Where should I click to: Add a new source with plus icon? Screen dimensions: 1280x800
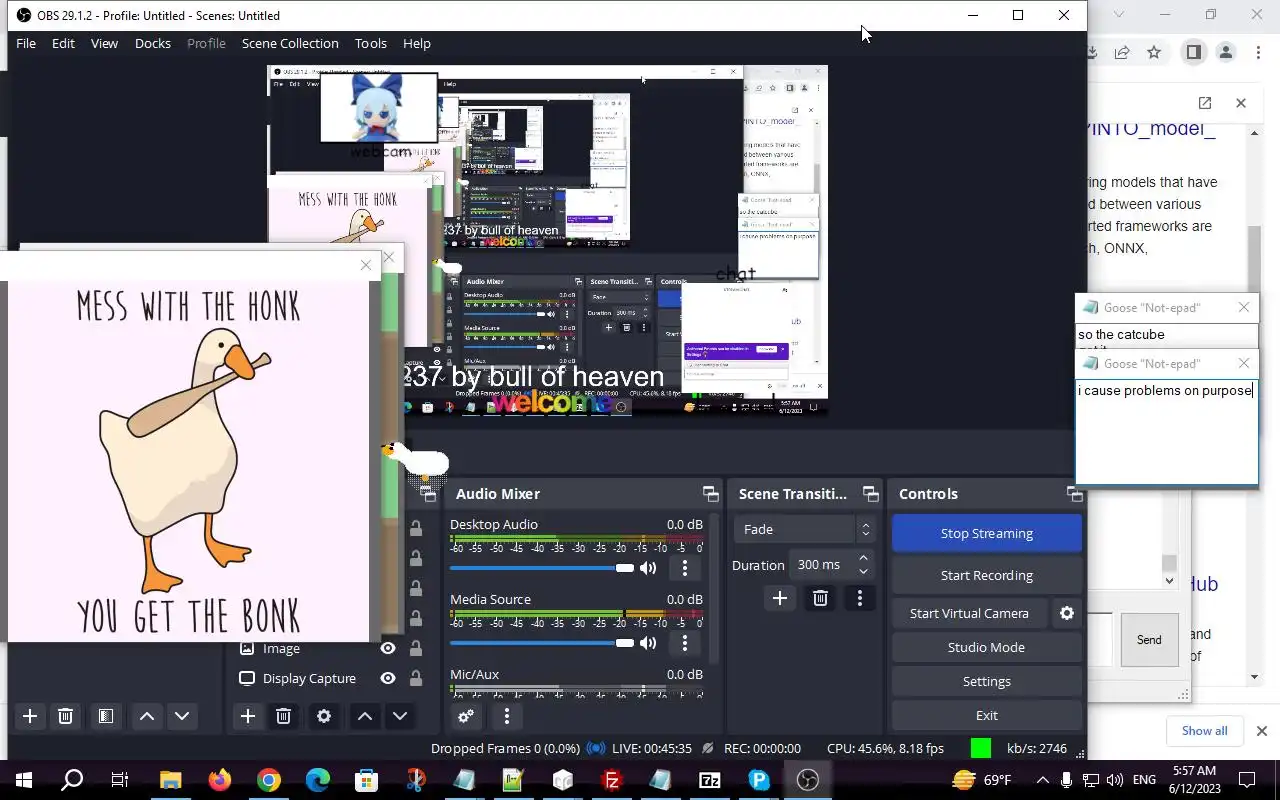pos(248,716)
